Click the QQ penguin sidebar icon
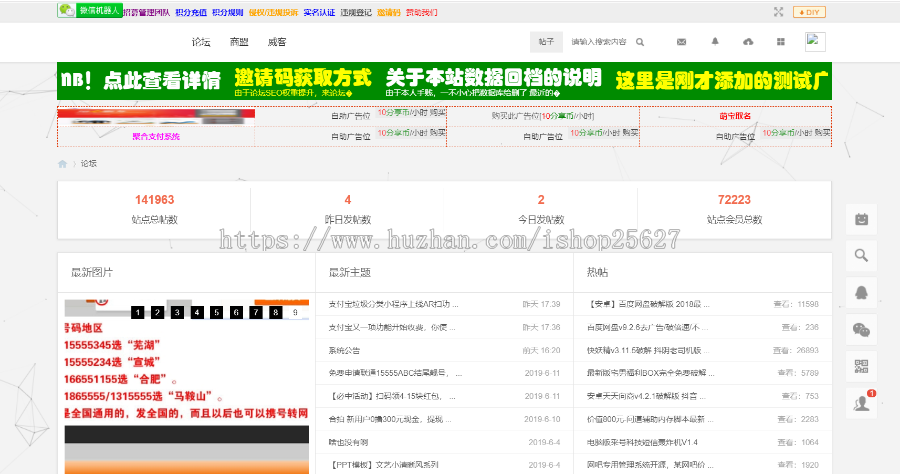 [x=861, y=292]
